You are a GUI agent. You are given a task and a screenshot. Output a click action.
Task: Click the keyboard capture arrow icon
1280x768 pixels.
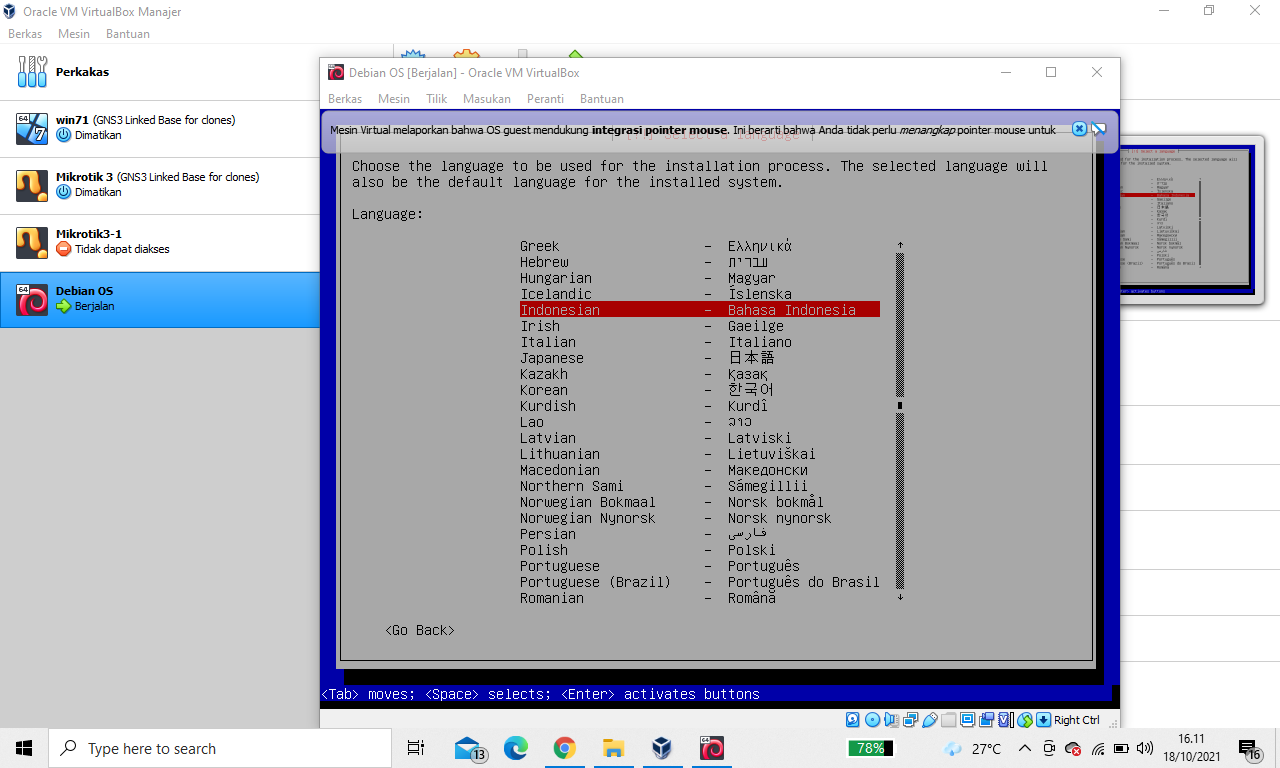pyautogui.click(x=1043, y=720)
